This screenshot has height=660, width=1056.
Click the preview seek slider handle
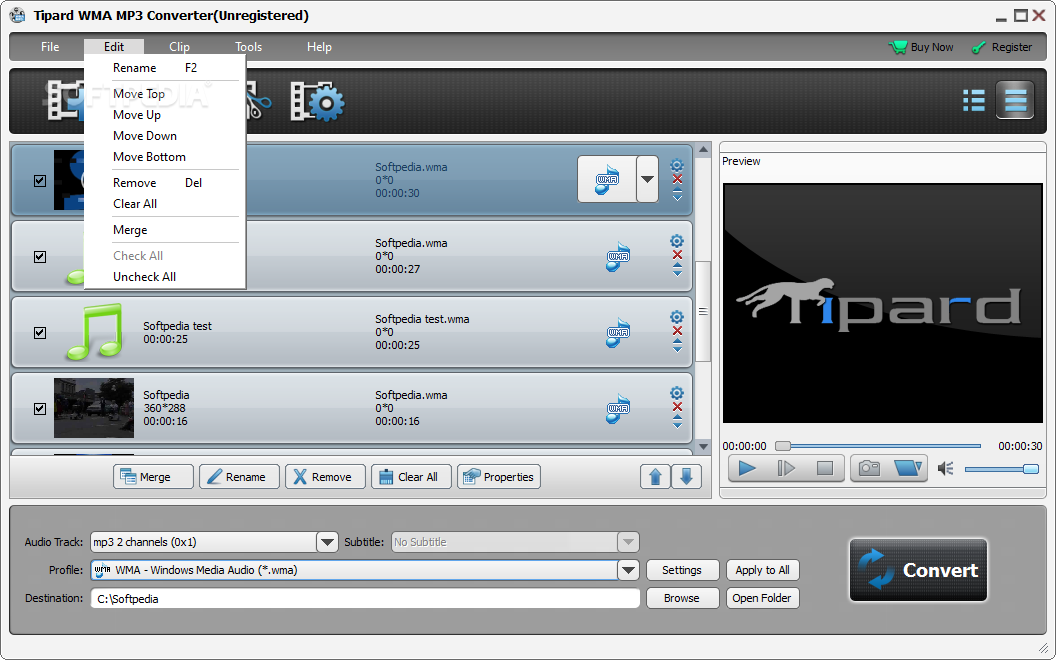783,446
